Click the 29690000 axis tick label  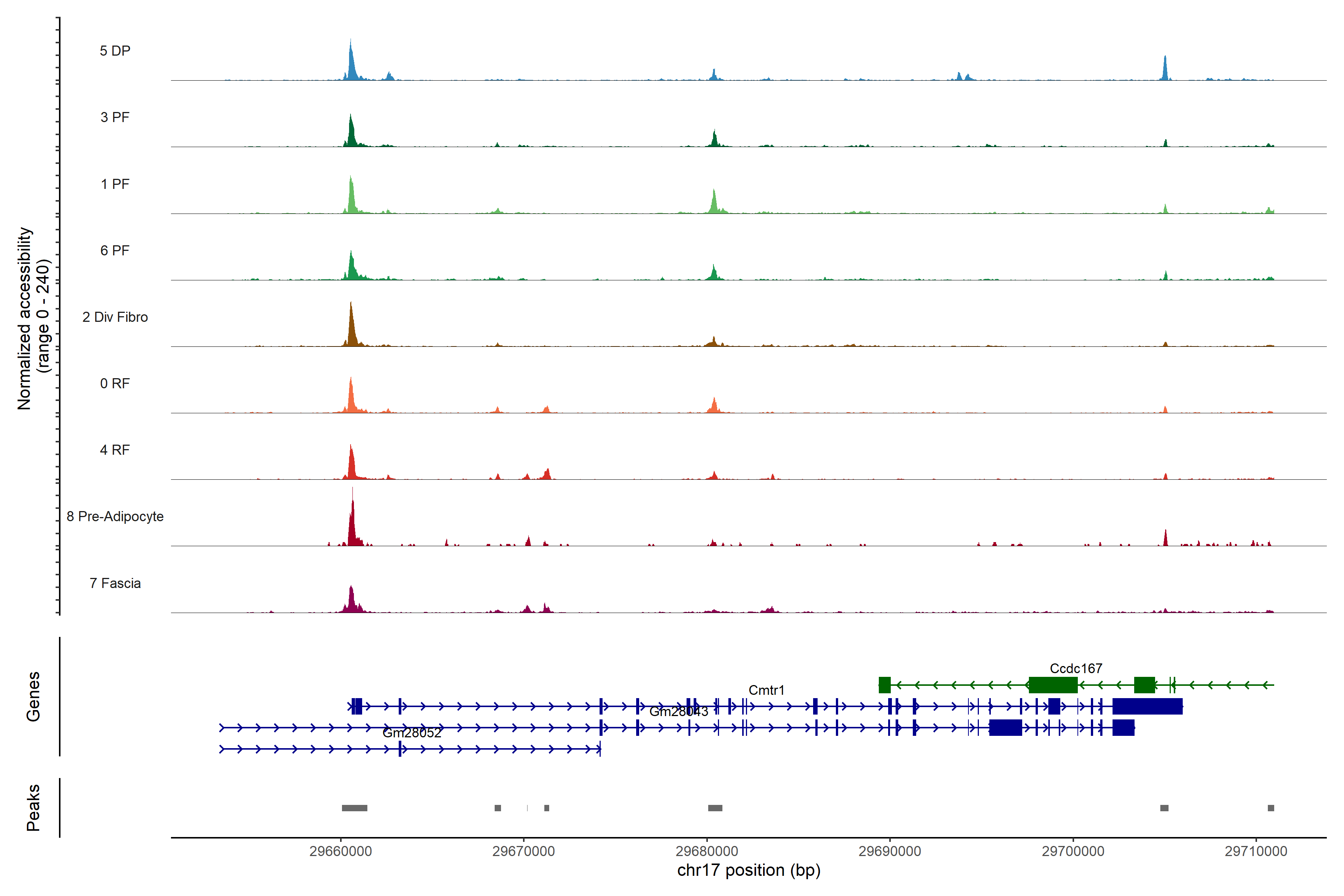[889, 851]
